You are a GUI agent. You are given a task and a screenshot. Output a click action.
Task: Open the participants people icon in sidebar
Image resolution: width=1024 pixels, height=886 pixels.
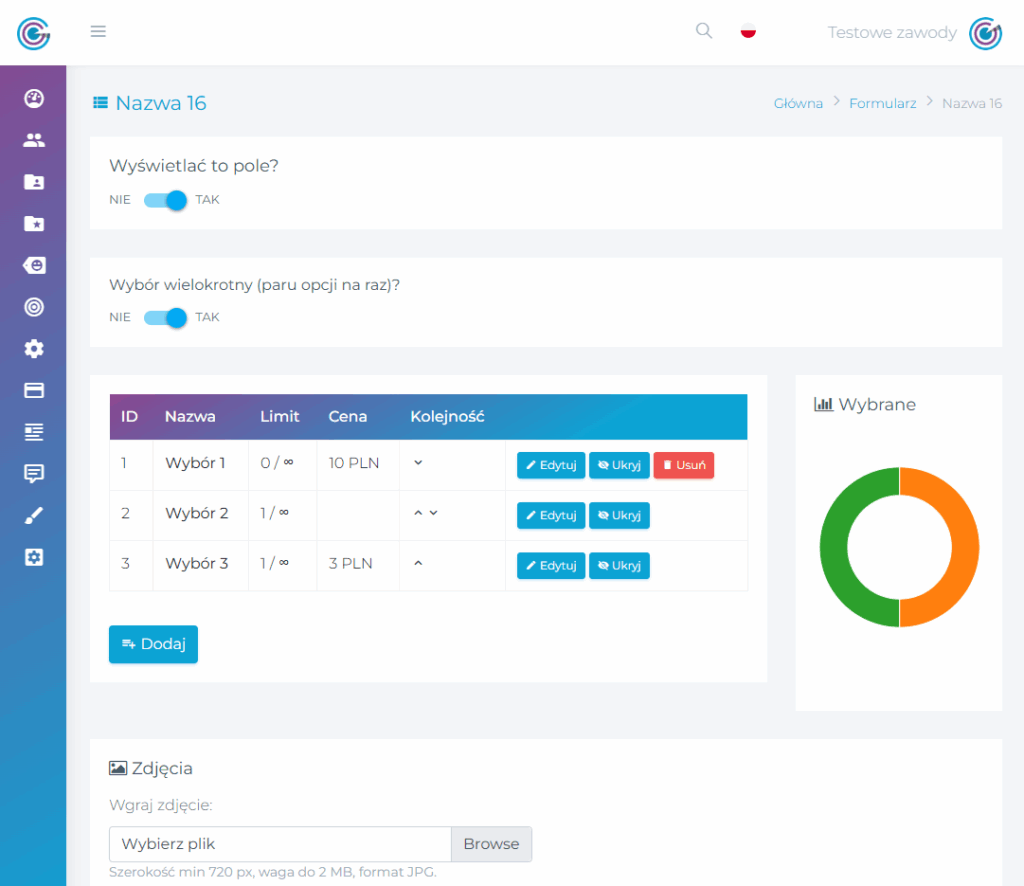[34, 140]
